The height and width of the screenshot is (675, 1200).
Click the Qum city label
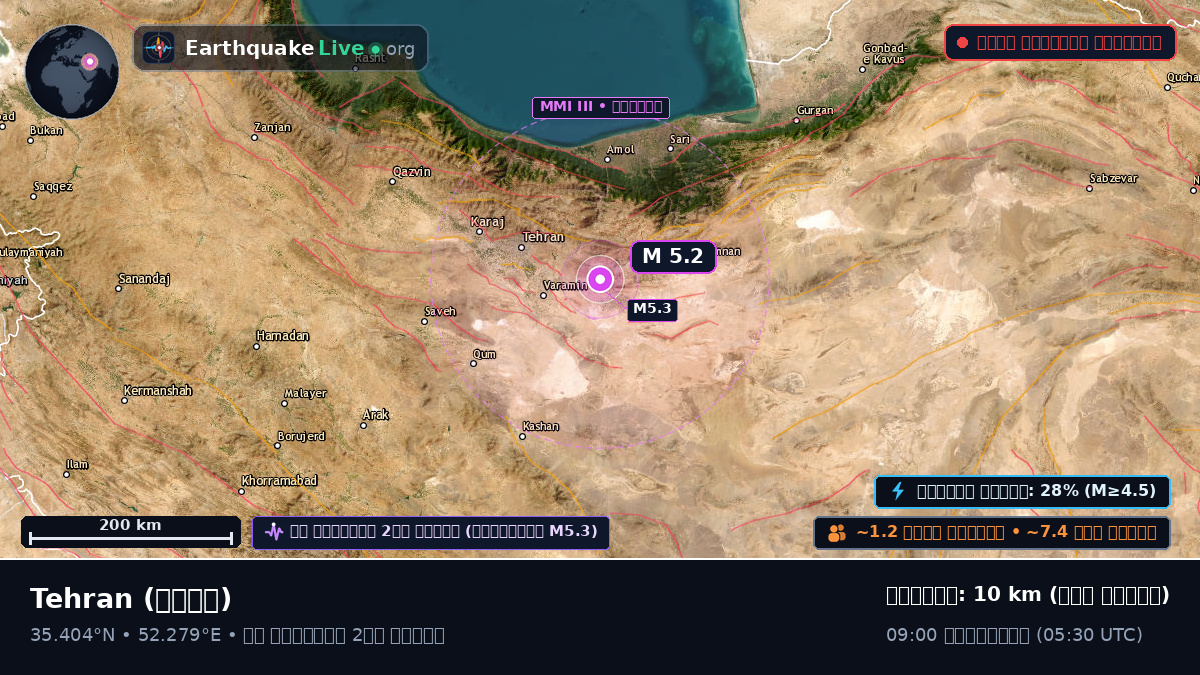pyautogui.click(x=484, y=354)
